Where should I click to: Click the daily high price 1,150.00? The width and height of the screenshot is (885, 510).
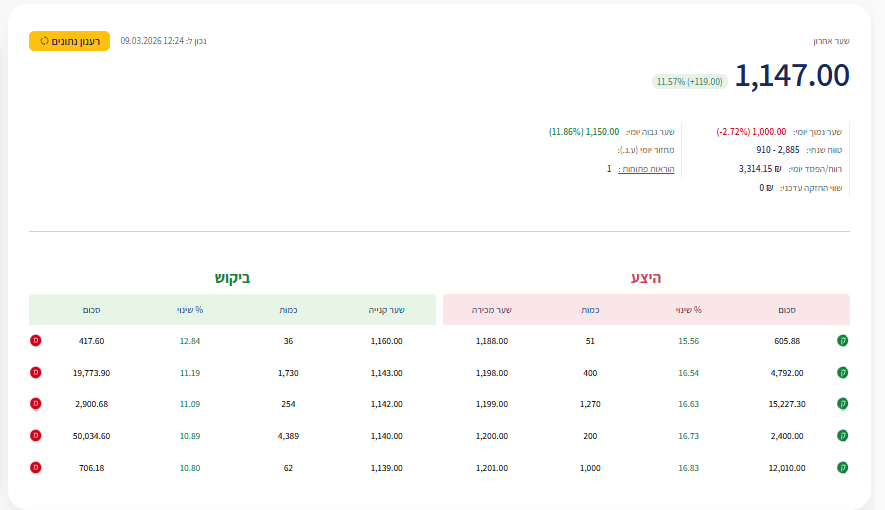point(602,132)
